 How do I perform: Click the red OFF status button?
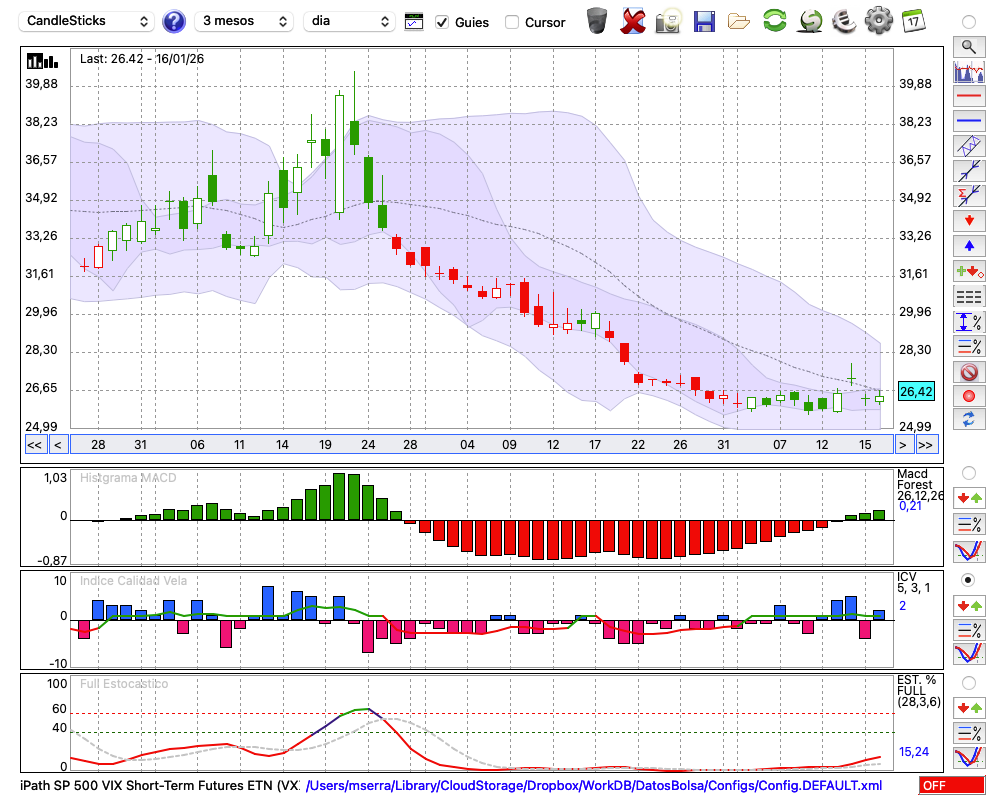tap(951, 786)
